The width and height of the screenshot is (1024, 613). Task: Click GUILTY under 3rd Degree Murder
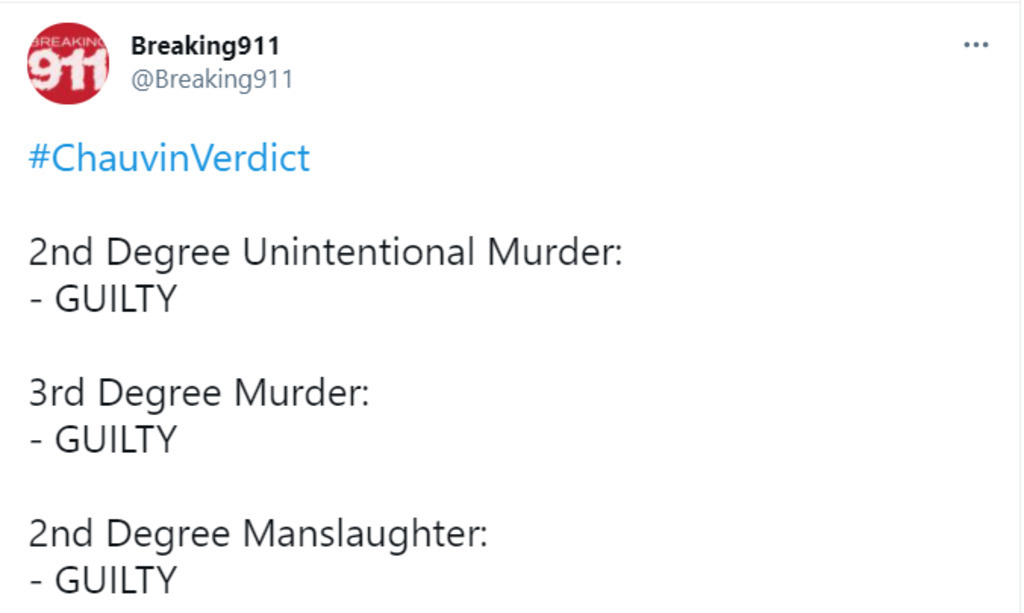pos(116,440)
